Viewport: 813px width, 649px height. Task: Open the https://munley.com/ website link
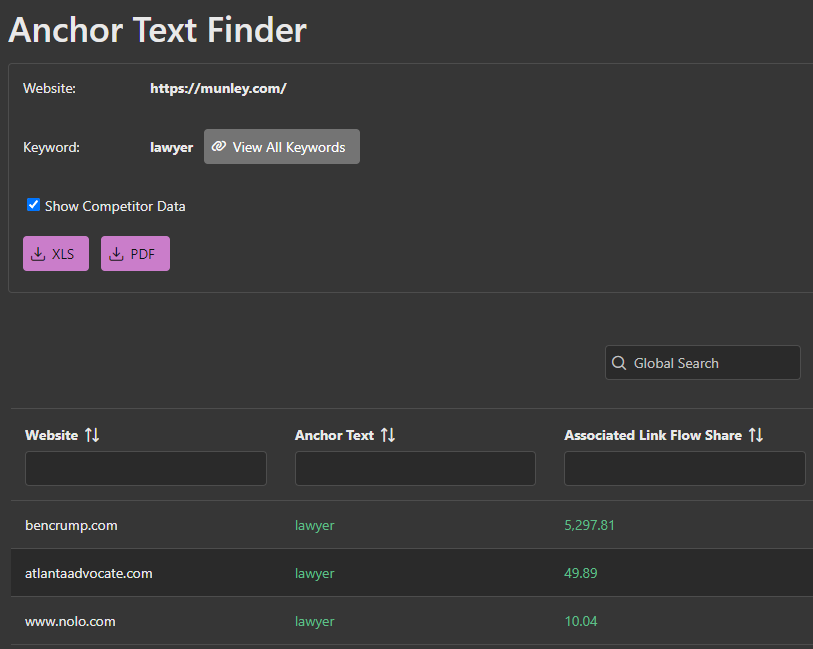[x=218, y=88]
